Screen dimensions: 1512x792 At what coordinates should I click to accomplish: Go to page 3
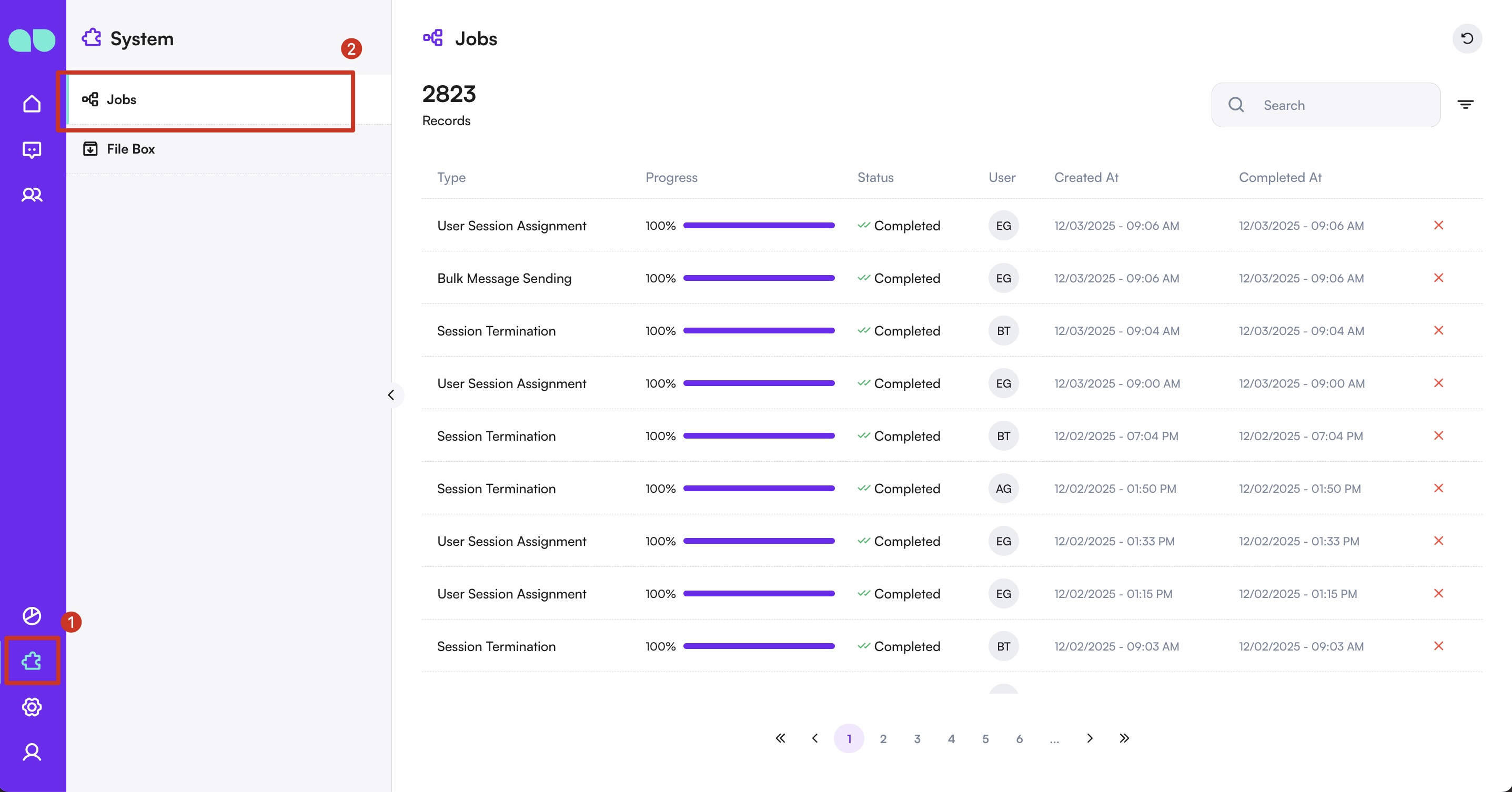pos(917,739)
